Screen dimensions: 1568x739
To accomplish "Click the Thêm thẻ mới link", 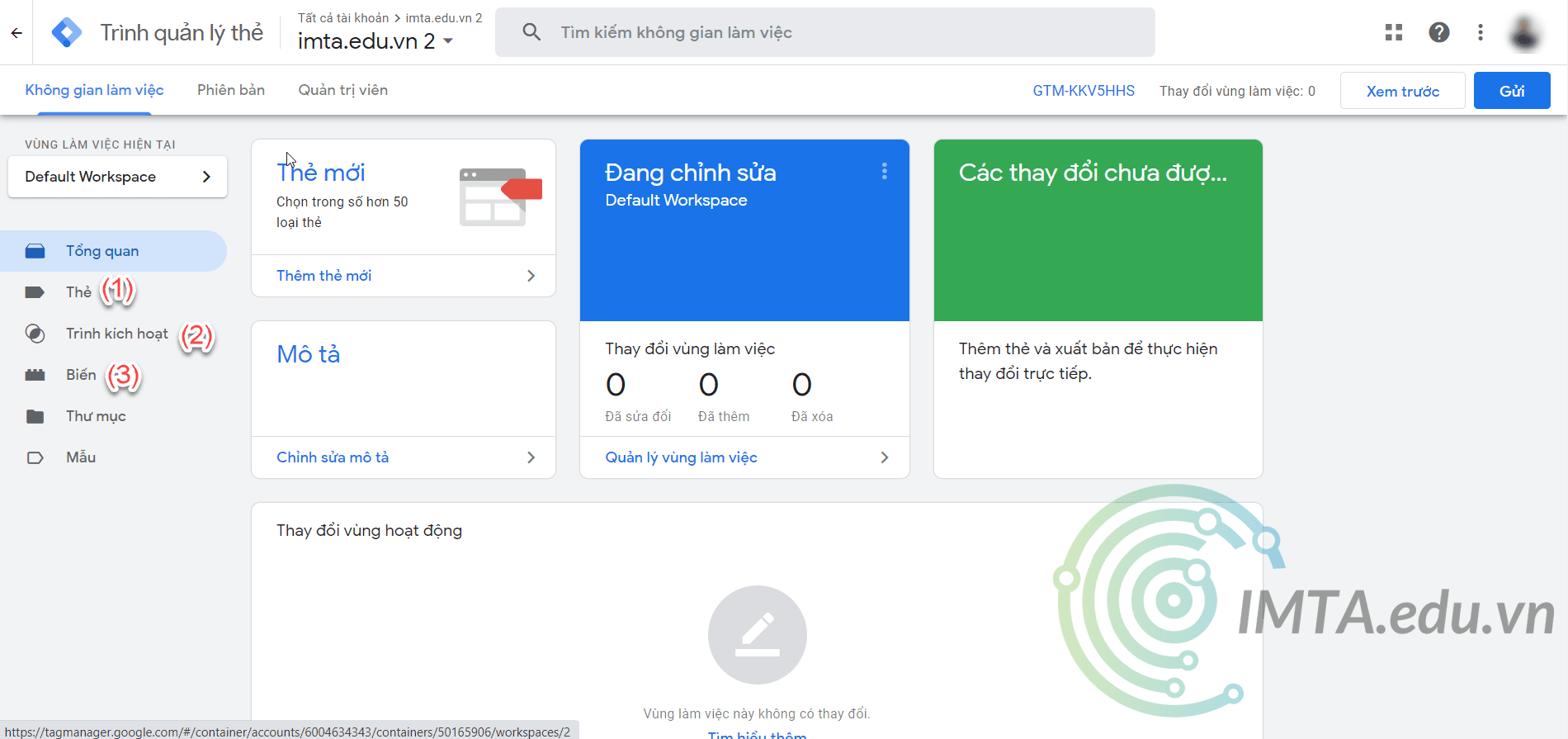I will pyautogui.click(x=324, y=276).
